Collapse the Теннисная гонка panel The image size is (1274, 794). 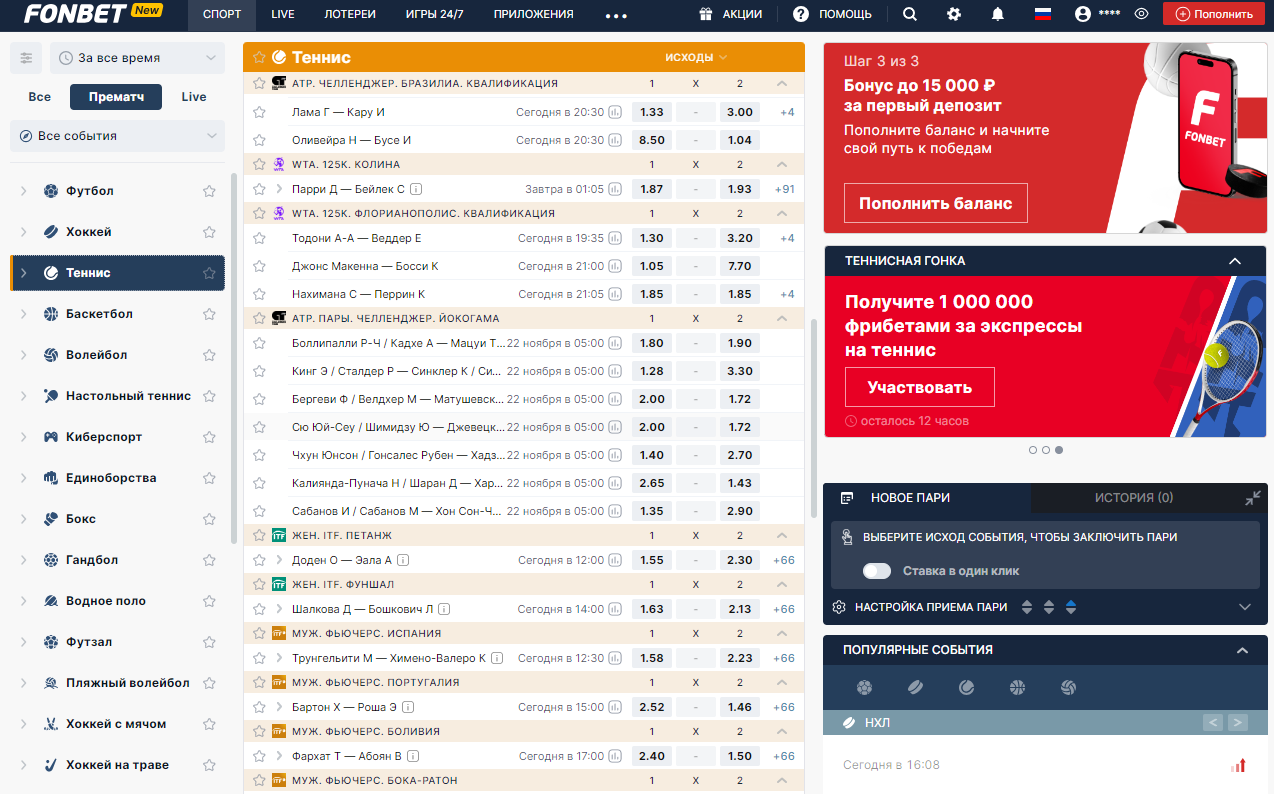(1235, 261)
